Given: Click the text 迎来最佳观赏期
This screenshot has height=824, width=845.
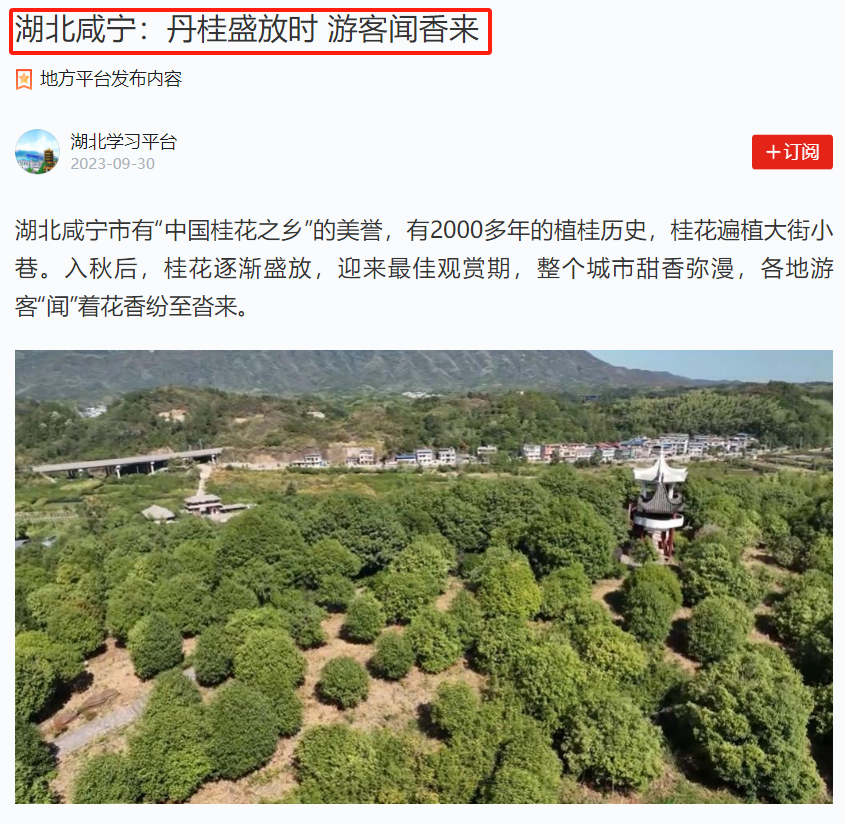Looking at the screenshot, I should coord(424,268).
